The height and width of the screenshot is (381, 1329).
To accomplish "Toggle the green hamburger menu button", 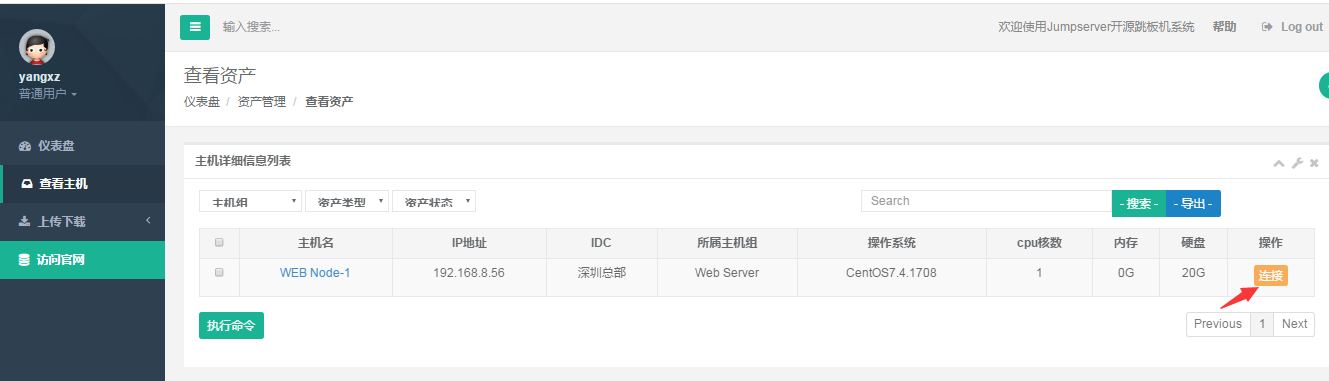I will [195, 27].
